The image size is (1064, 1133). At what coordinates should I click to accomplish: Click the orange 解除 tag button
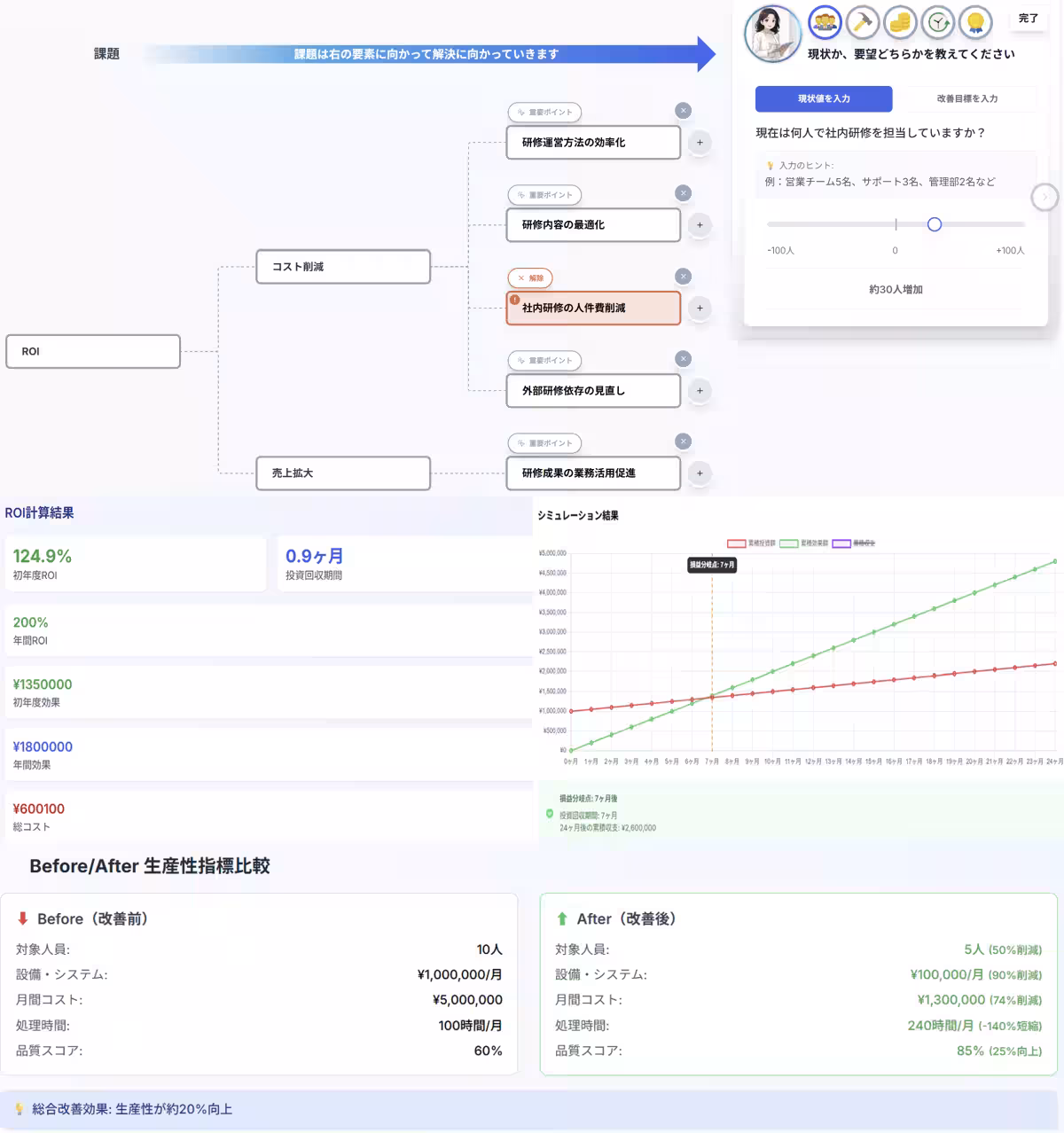[x=530, y=278]
